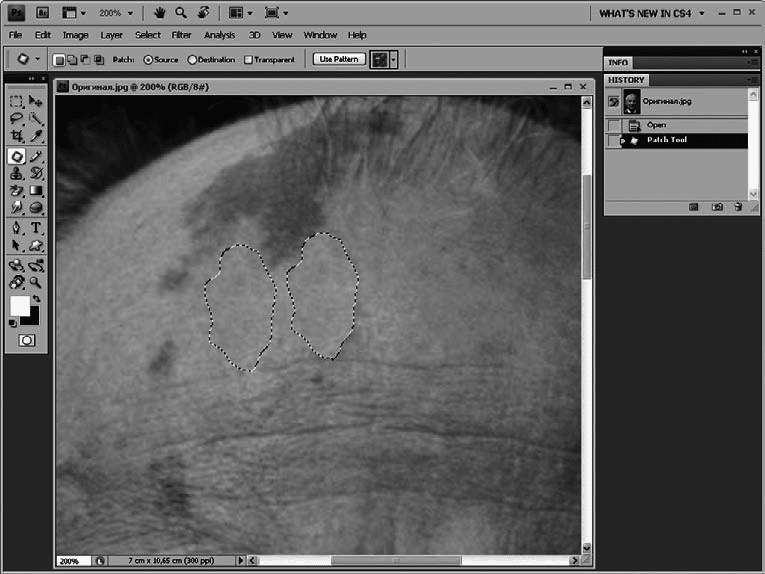Select the Type tool

[x=36, y=228]
